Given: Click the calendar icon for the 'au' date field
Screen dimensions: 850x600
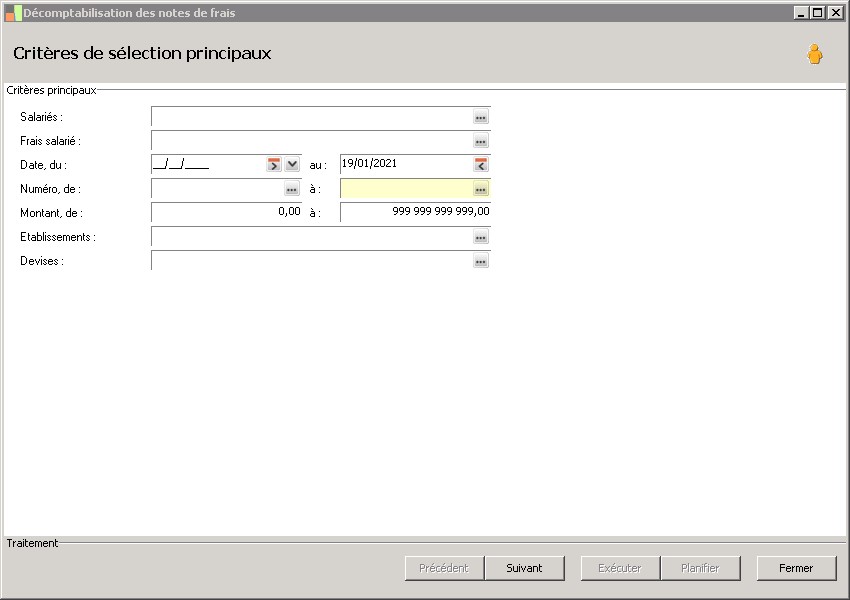Looking at the screenshot, I should click(x=481, y=164).
